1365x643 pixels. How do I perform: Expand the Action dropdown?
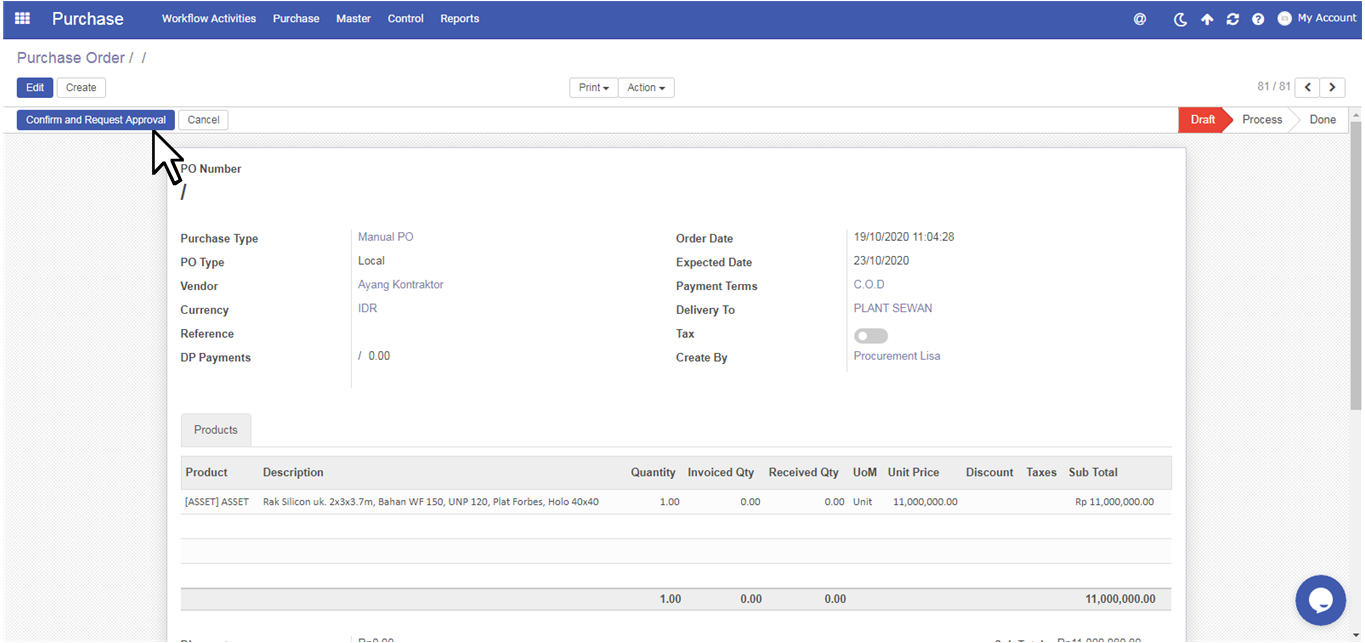(646, 88)
